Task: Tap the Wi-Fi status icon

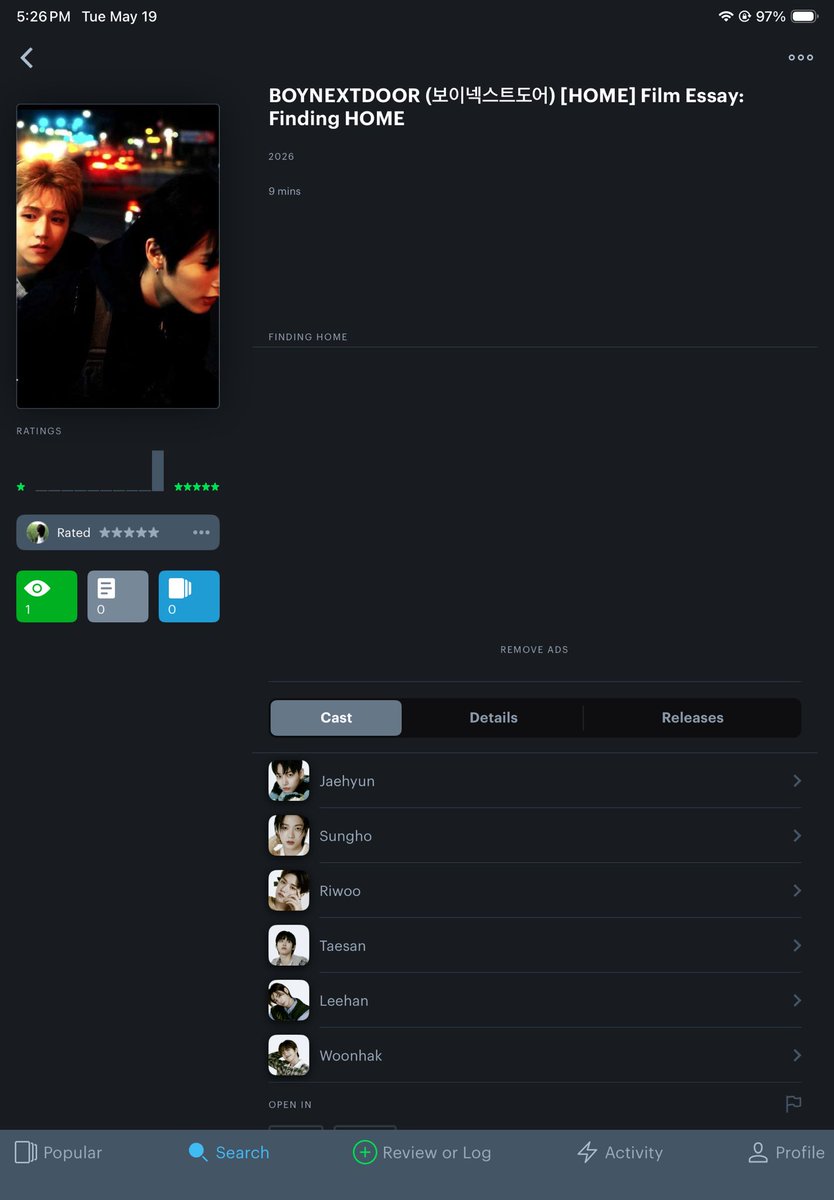Action: pos(726,17)
